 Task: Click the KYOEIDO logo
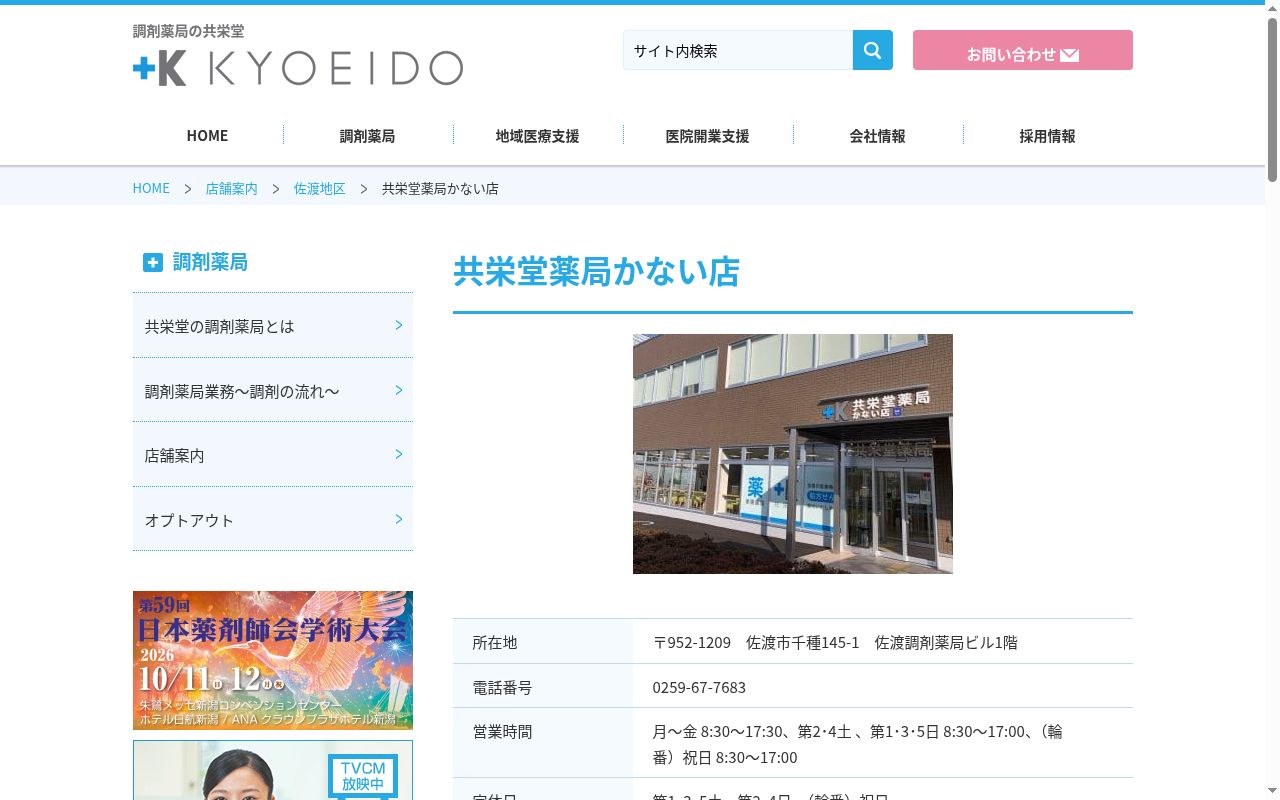(298, 68)
